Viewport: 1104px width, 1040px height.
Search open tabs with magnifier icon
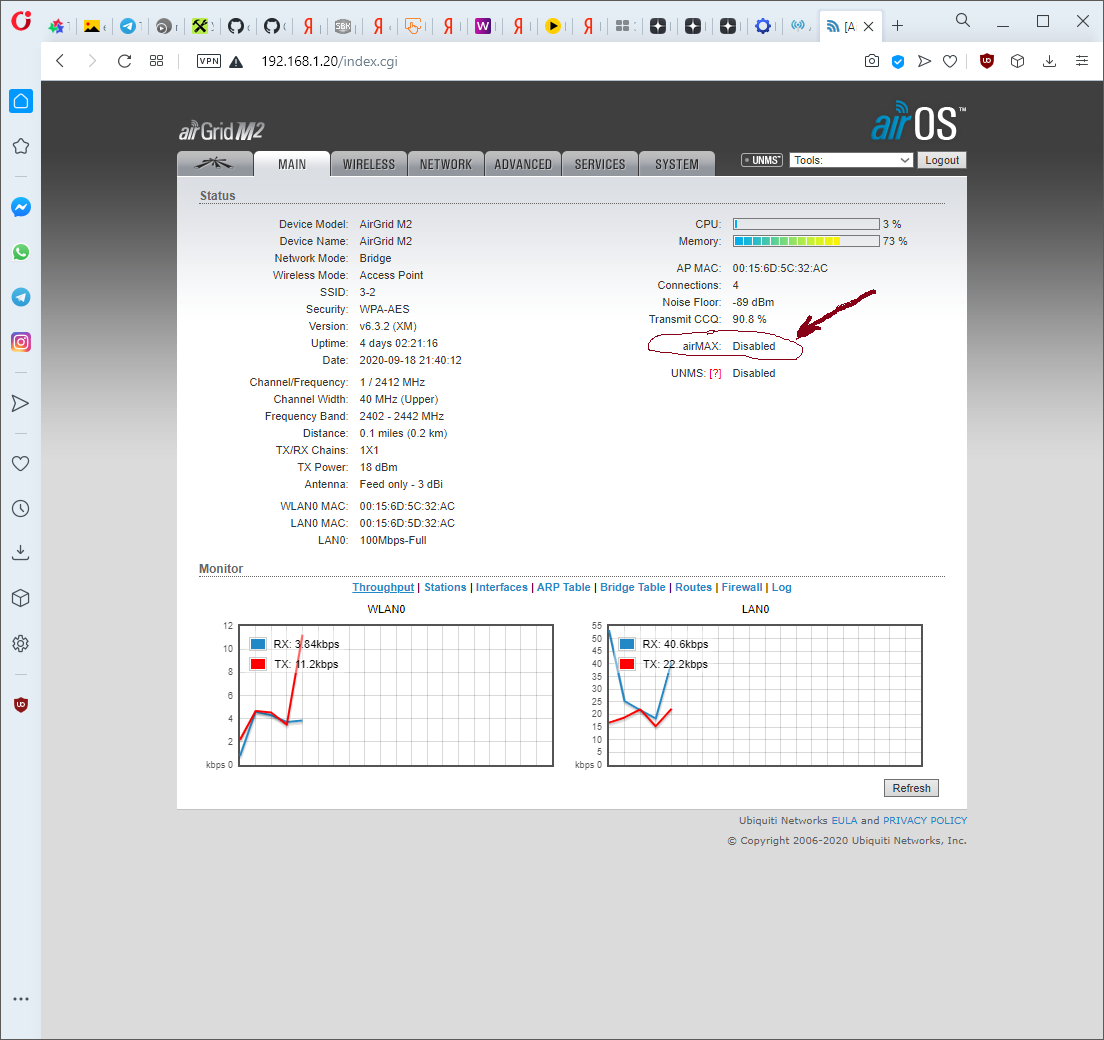(962, 20)
